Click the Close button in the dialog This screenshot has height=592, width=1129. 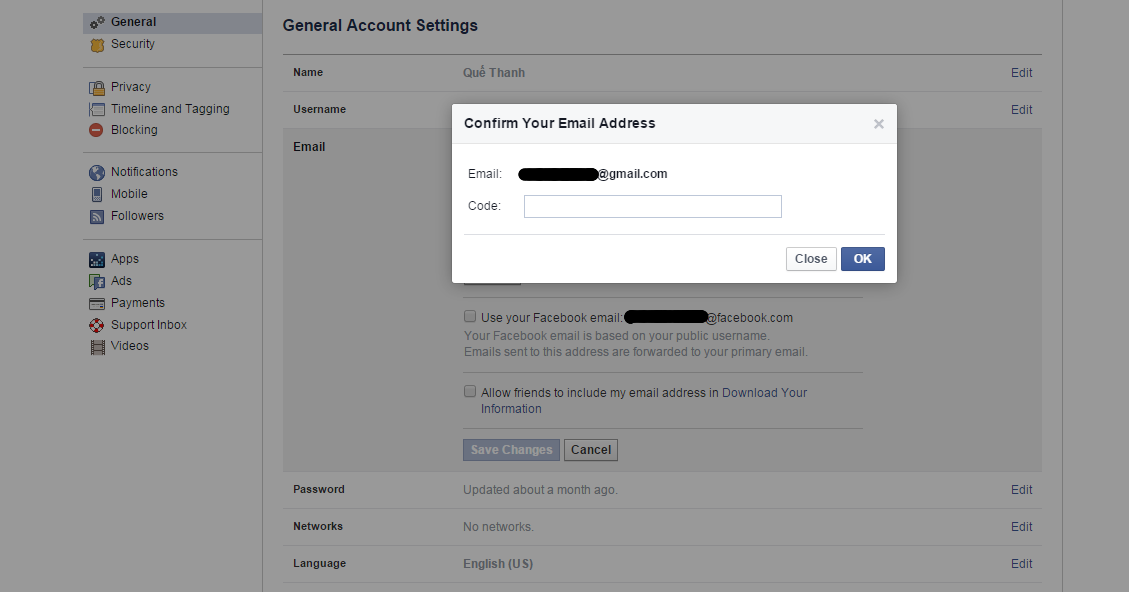811,259
